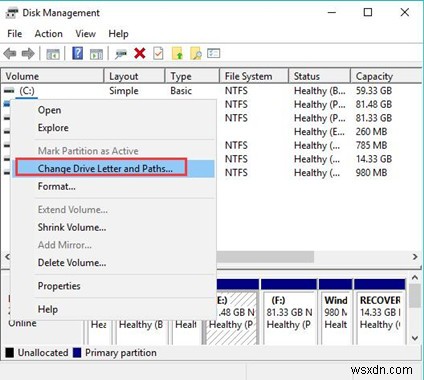Click the 980 MB capacity cell in list
Image resolution: width=424 pixels, height=380 pixels.
click(x=371, y=173)
